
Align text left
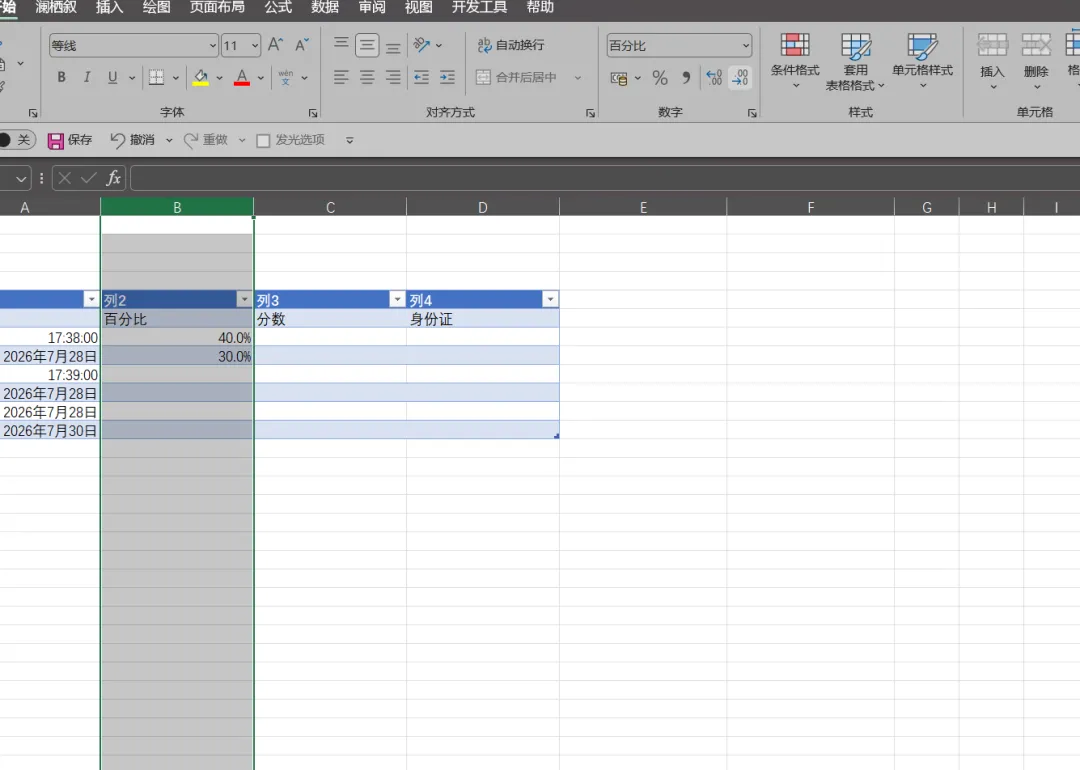click(x=341, y=77)
